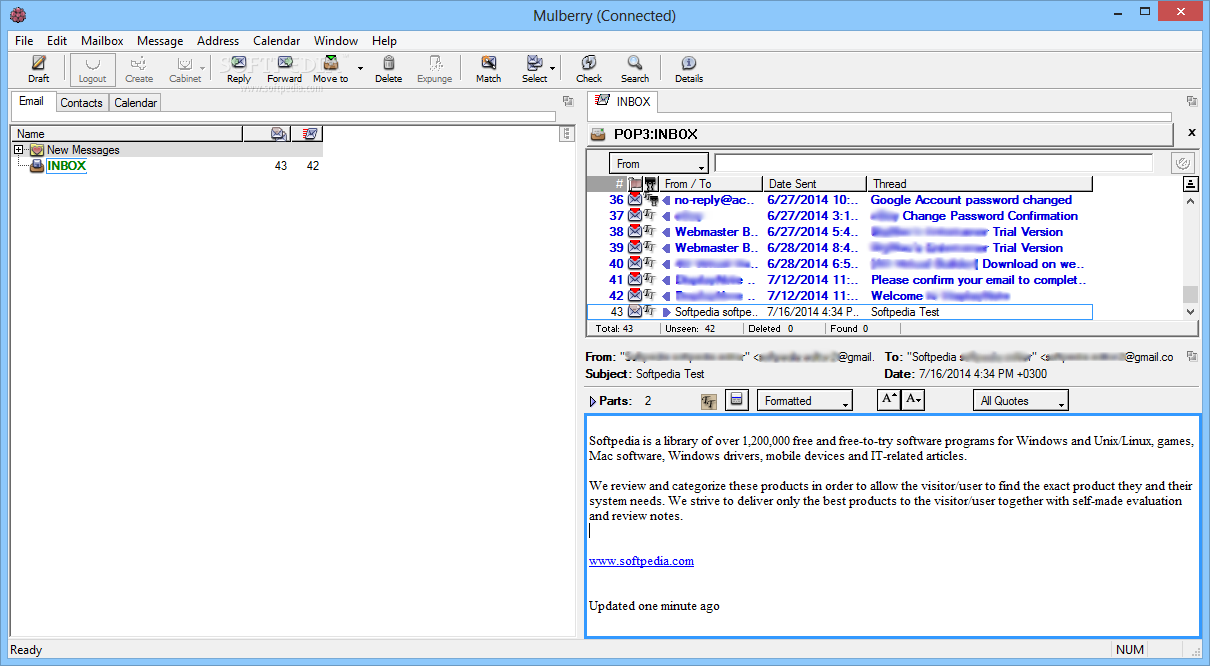Screen dimensions: 1210x666
Task: Switch to the Contacts tab
Action: 81,102
